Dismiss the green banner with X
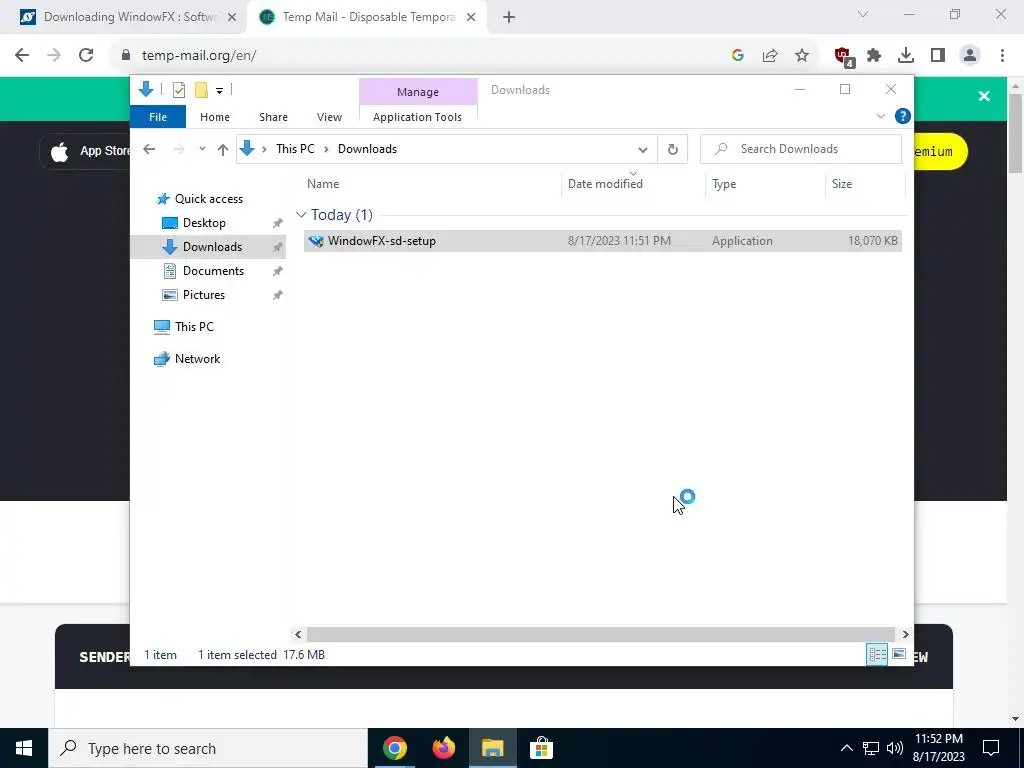1024x768 pixels. tap(984, 97)
